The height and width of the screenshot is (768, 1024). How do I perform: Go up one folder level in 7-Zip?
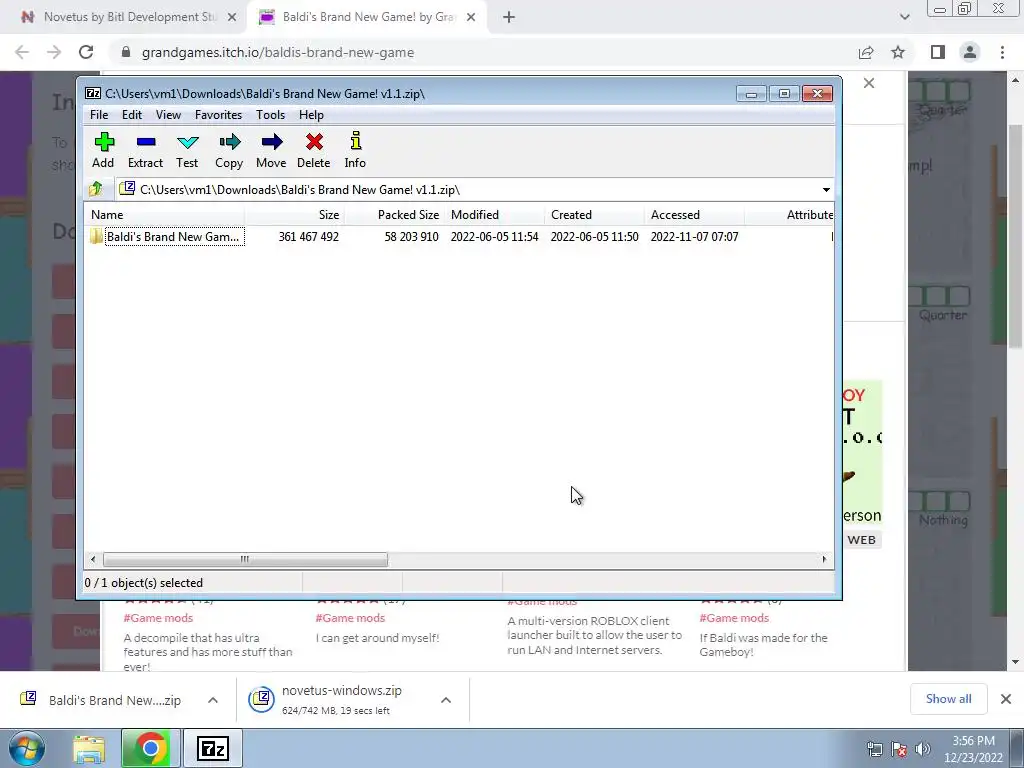pos(96,189)
